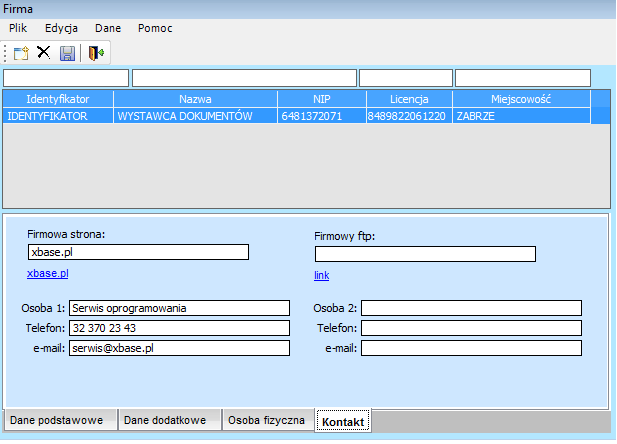This screenshot has width=617, height=444.
Task: Open the Edycja menu
Action: tap(61, 28)
